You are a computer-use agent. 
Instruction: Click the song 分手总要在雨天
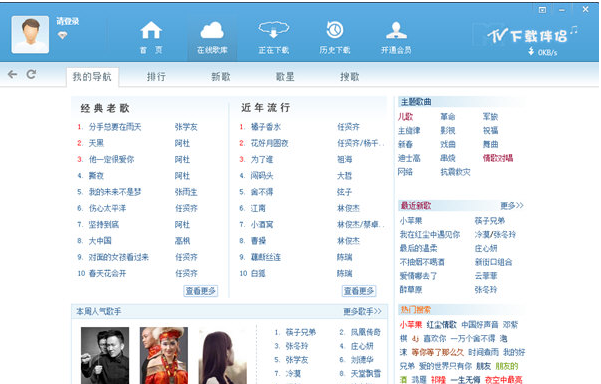click(115, 127)
